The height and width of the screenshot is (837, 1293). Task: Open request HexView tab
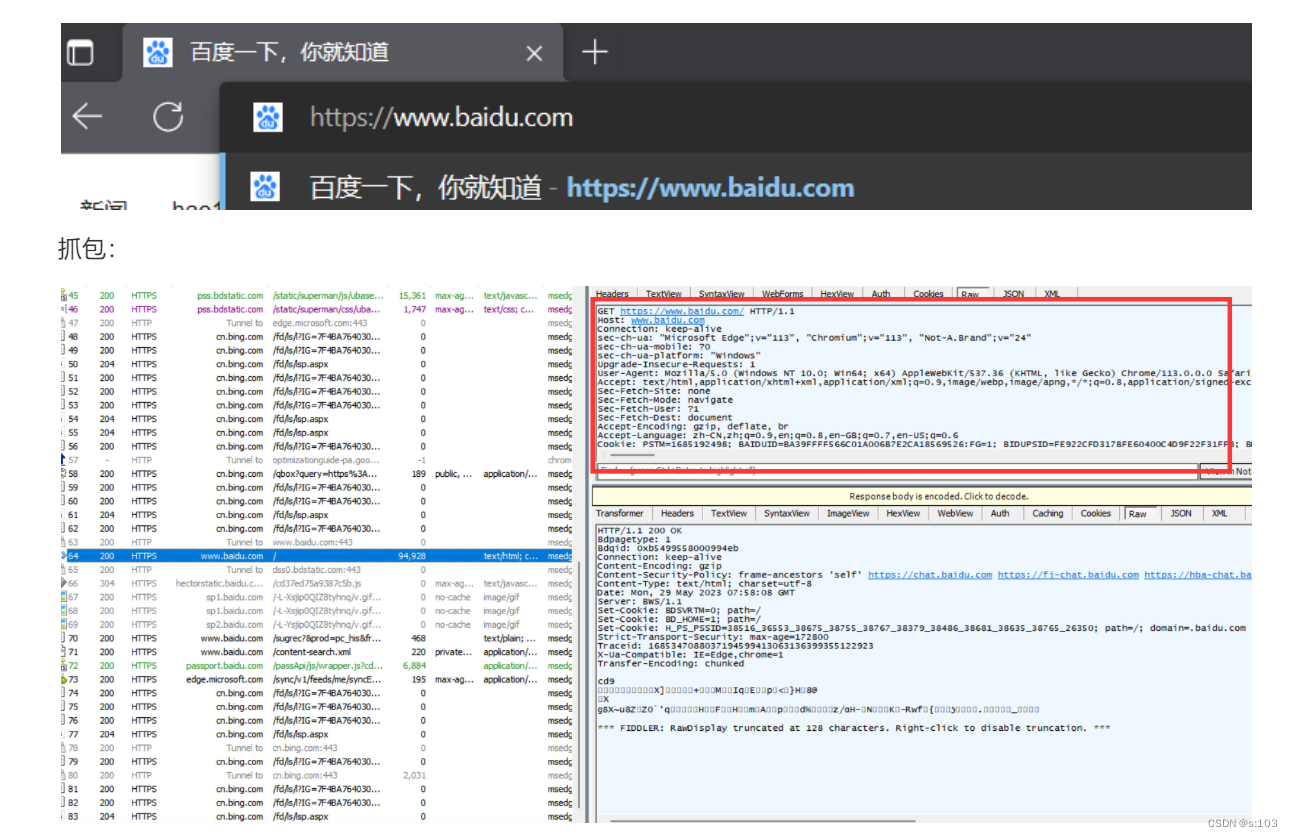(837, 294)
